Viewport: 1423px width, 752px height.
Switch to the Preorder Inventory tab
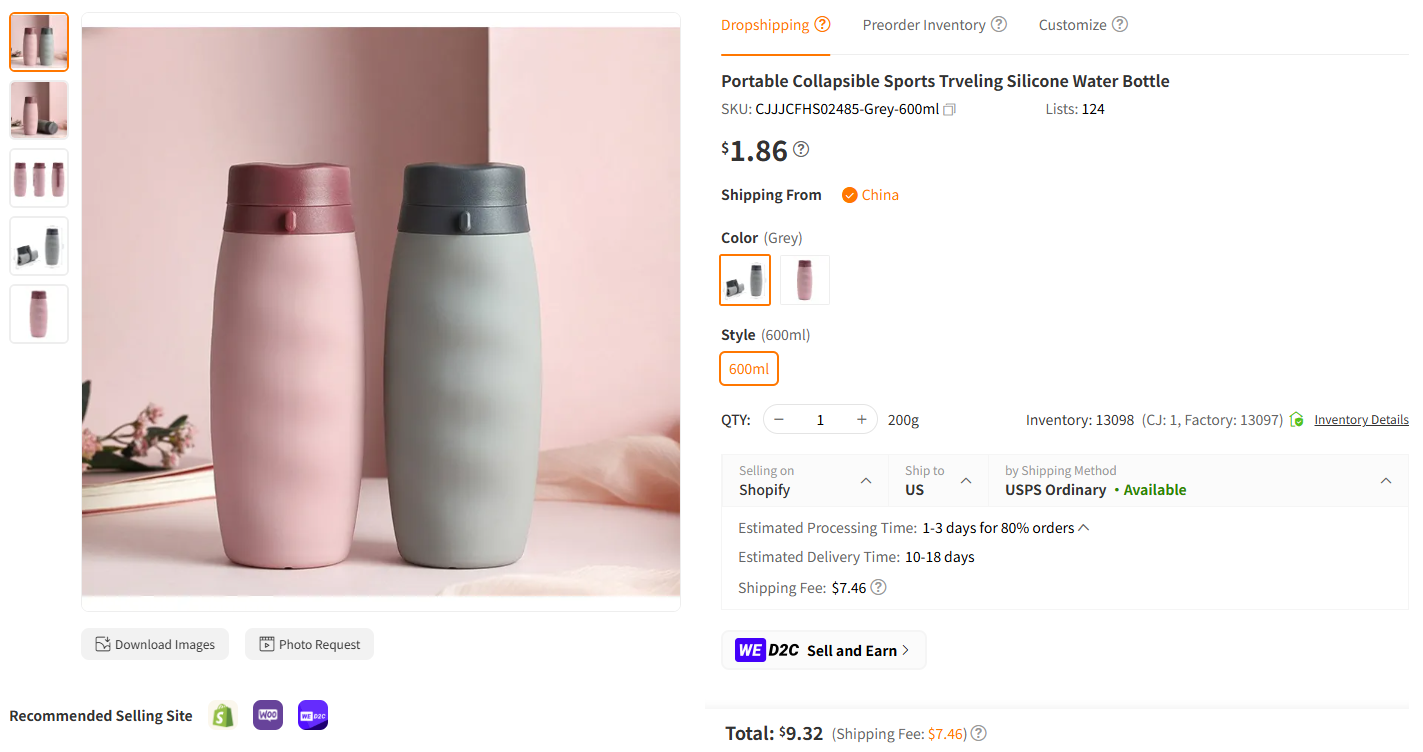tap(924, 24)
